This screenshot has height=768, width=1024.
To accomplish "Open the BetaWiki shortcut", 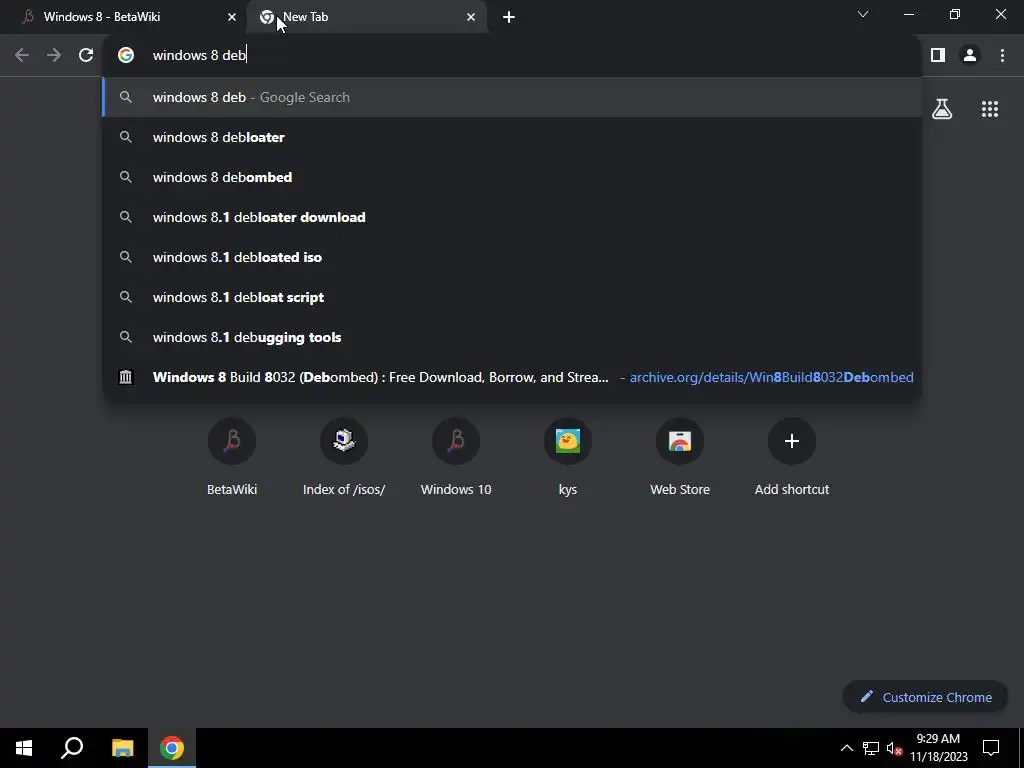I will tap(232, 457).
